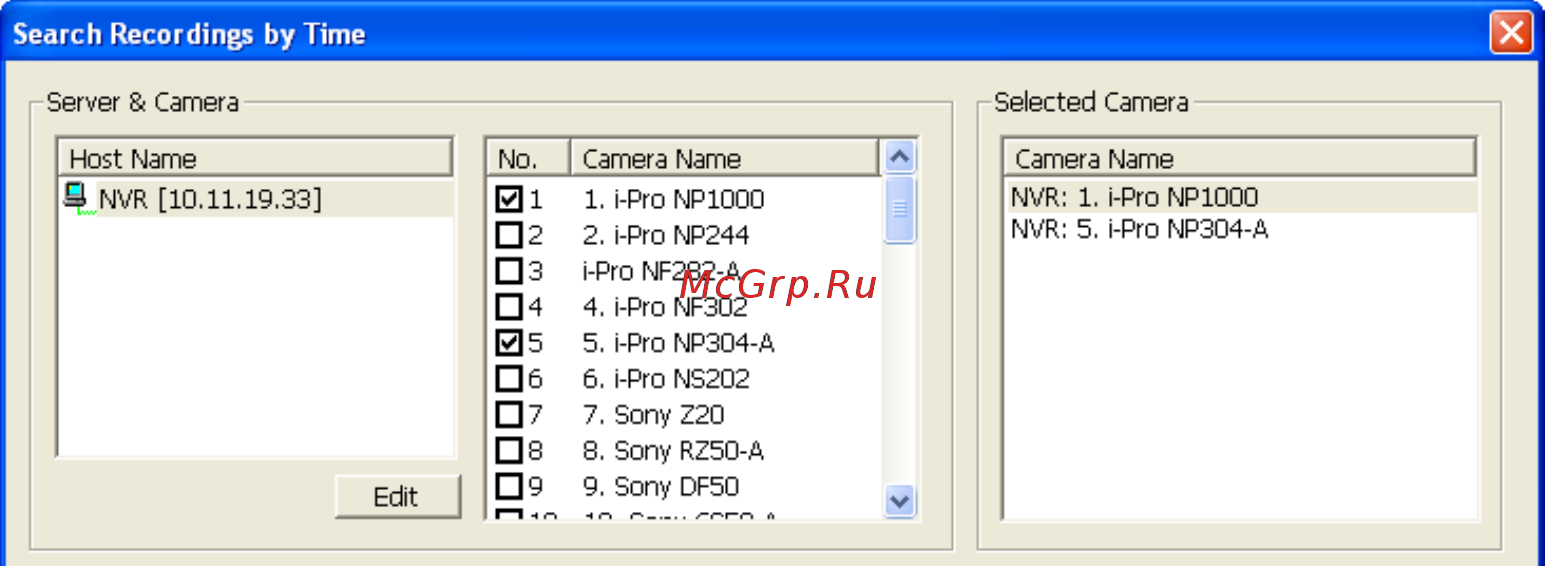
Task: Check camera 7 Sony Z20 checkbox
Action: [509, 415]
